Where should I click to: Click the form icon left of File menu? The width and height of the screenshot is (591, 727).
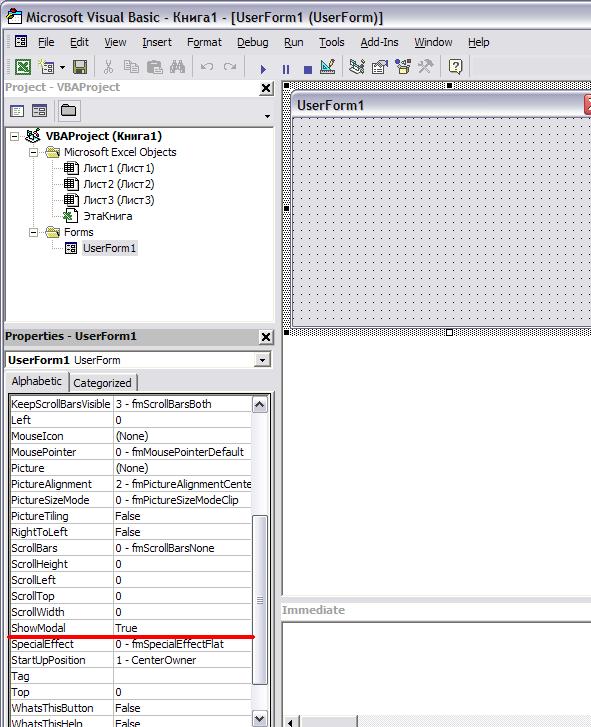pos(21,42)
